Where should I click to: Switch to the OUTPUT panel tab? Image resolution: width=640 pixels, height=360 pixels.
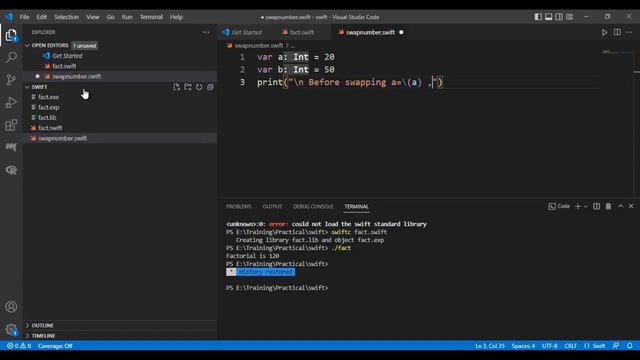click(x=272, y=207)
